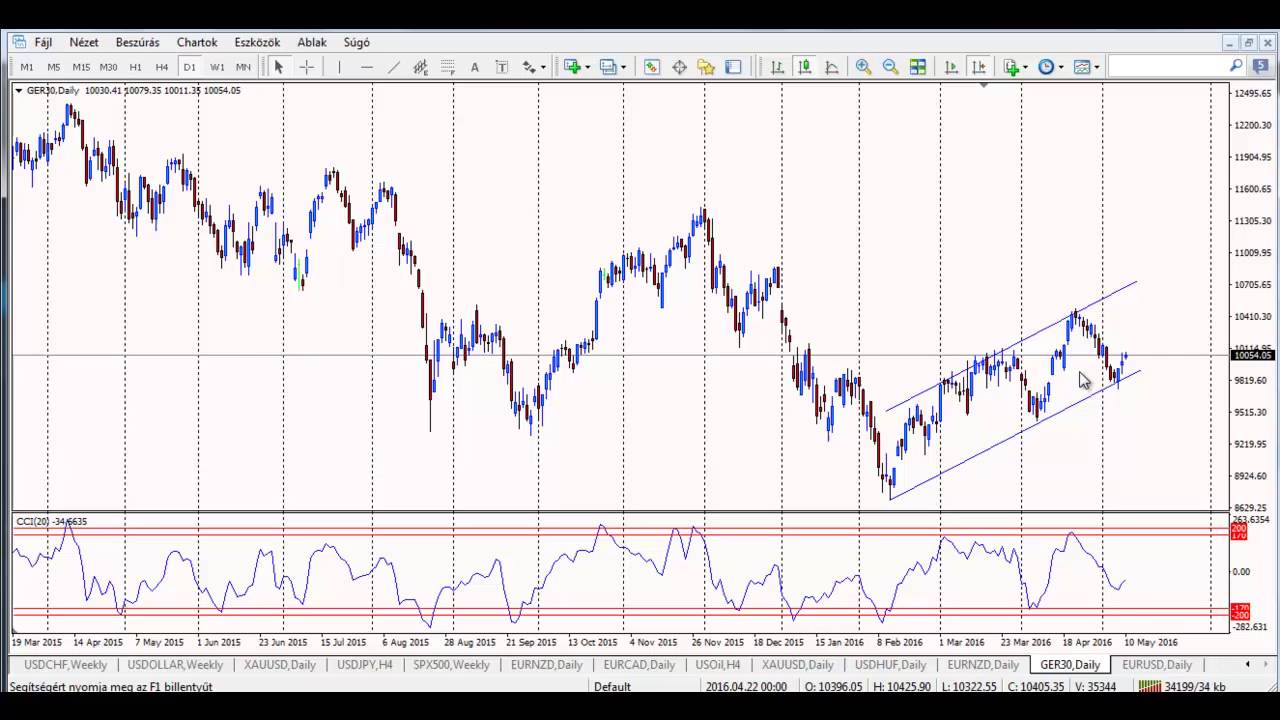Click the templates icon
Viewport: 1280px width, 720px height.
[x=1081, y=67]
